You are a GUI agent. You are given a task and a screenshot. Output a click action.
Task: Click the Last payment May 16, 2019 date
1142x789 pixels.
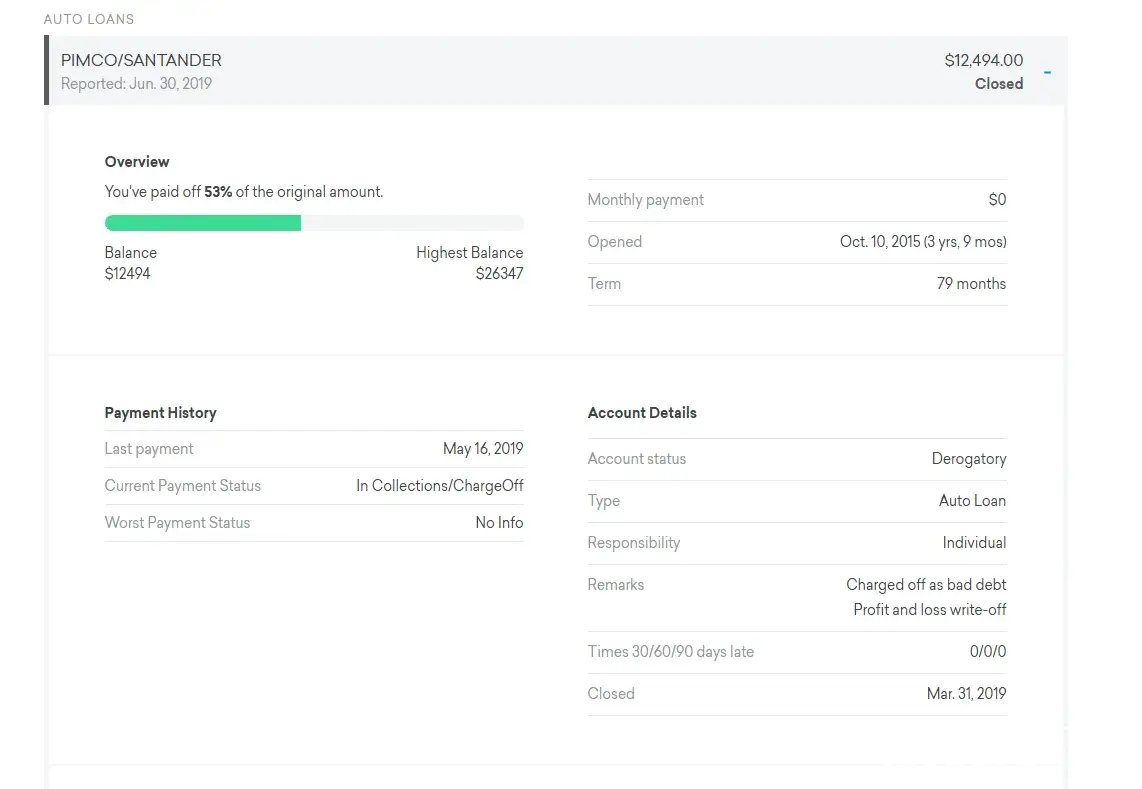pyautogui.click(x=482, y=449)
